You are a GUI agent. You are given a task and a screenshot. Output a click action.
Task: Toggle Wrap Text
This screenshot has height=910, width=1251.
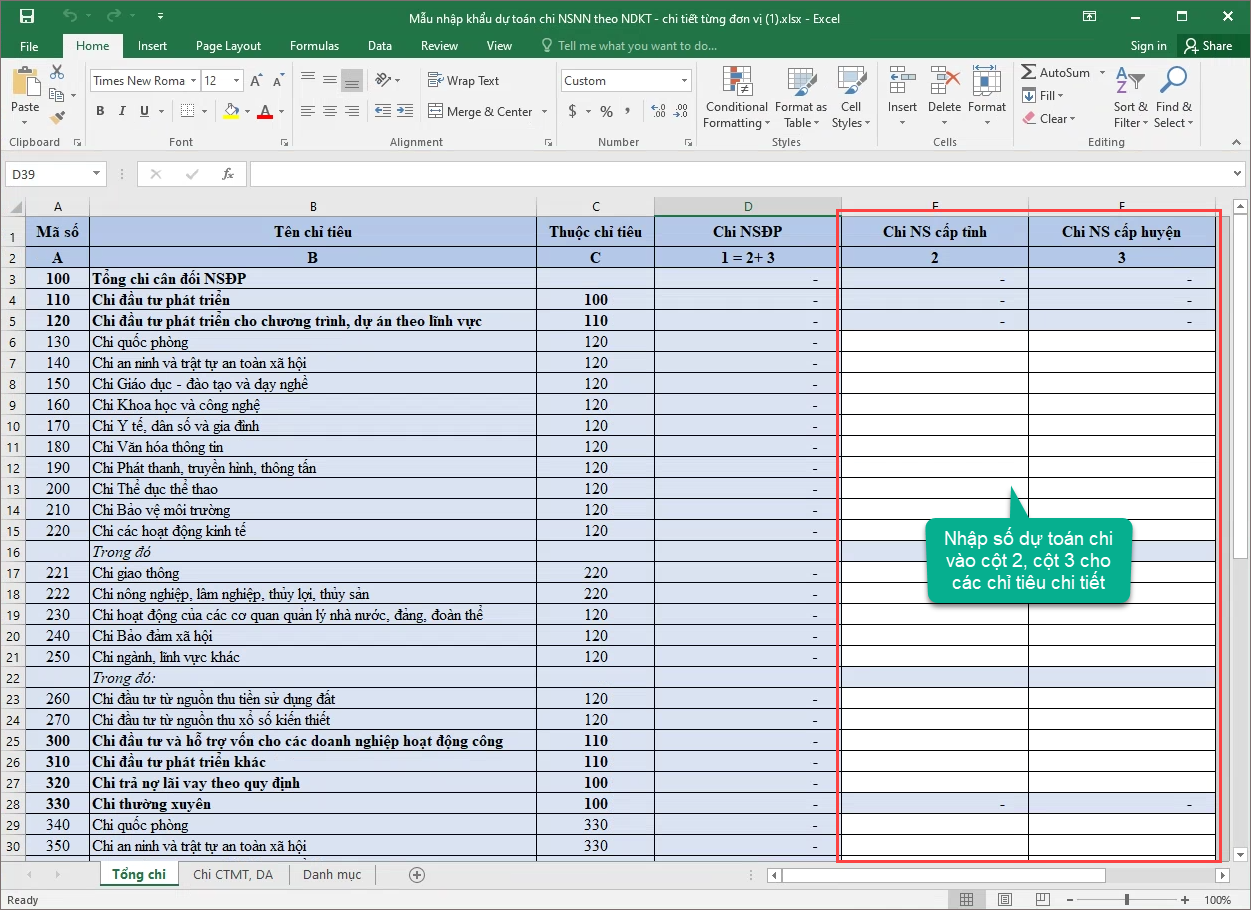(x=463, y=81)
